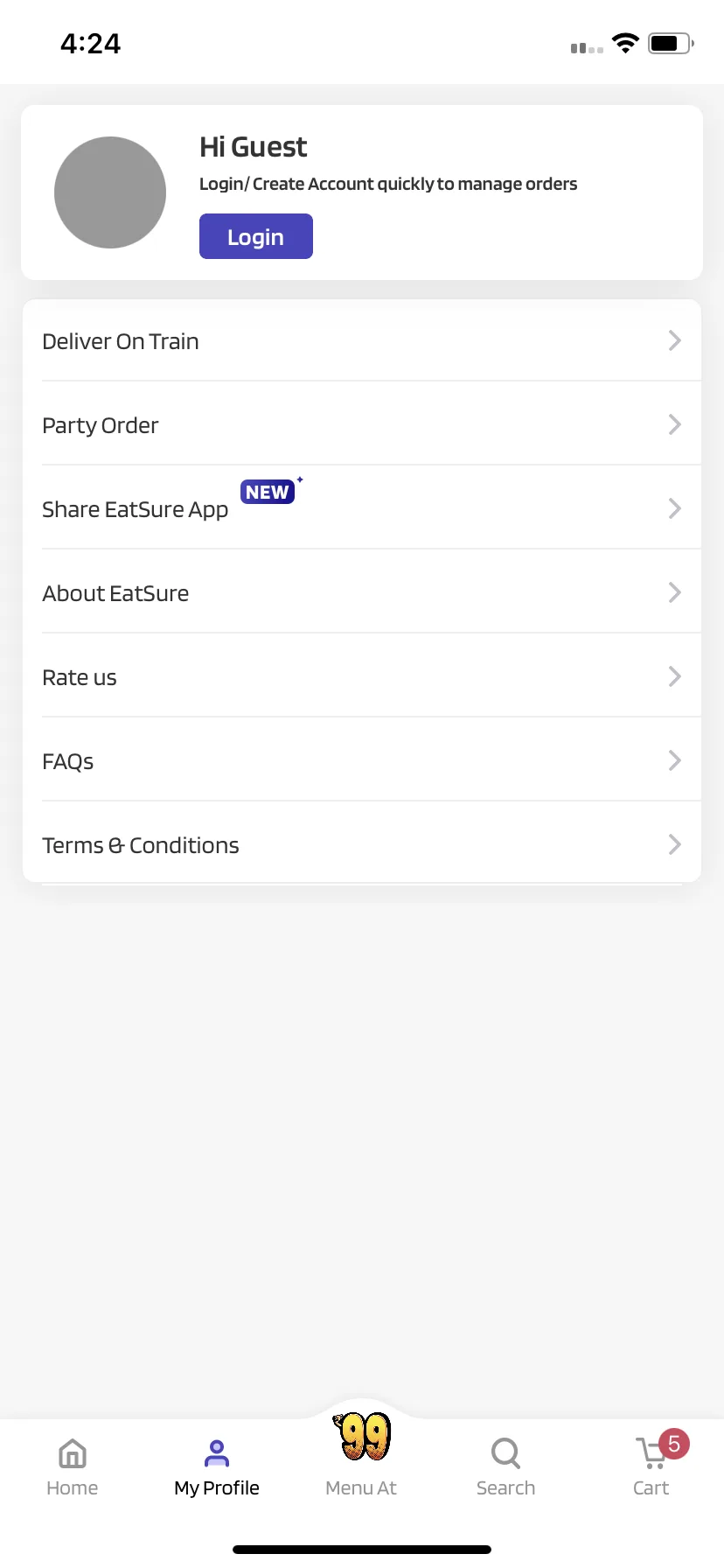The image size is (724, 1568).
Task: Open the 99 Menu icon
Action: 362,1436
